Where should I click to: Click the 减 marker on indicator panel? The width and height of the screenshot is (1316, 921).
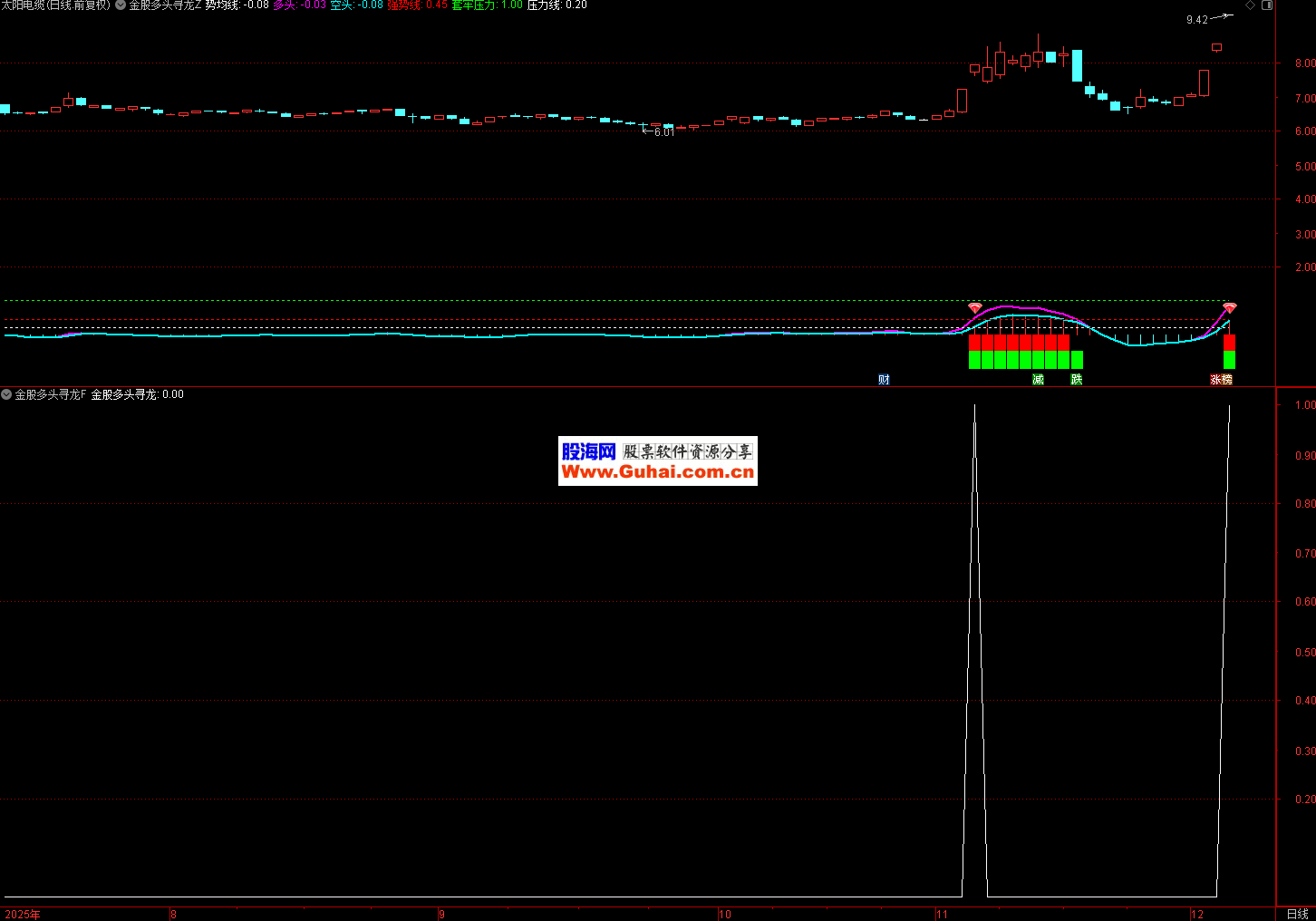(1038, 380)
